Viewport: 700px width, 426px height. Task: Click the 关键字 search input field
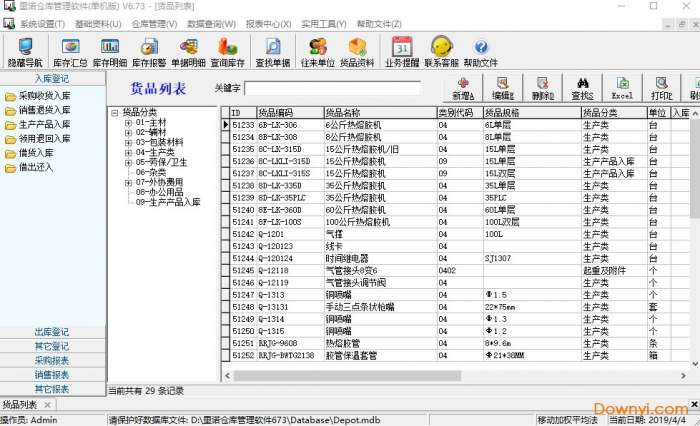click(x=333, y=88)
